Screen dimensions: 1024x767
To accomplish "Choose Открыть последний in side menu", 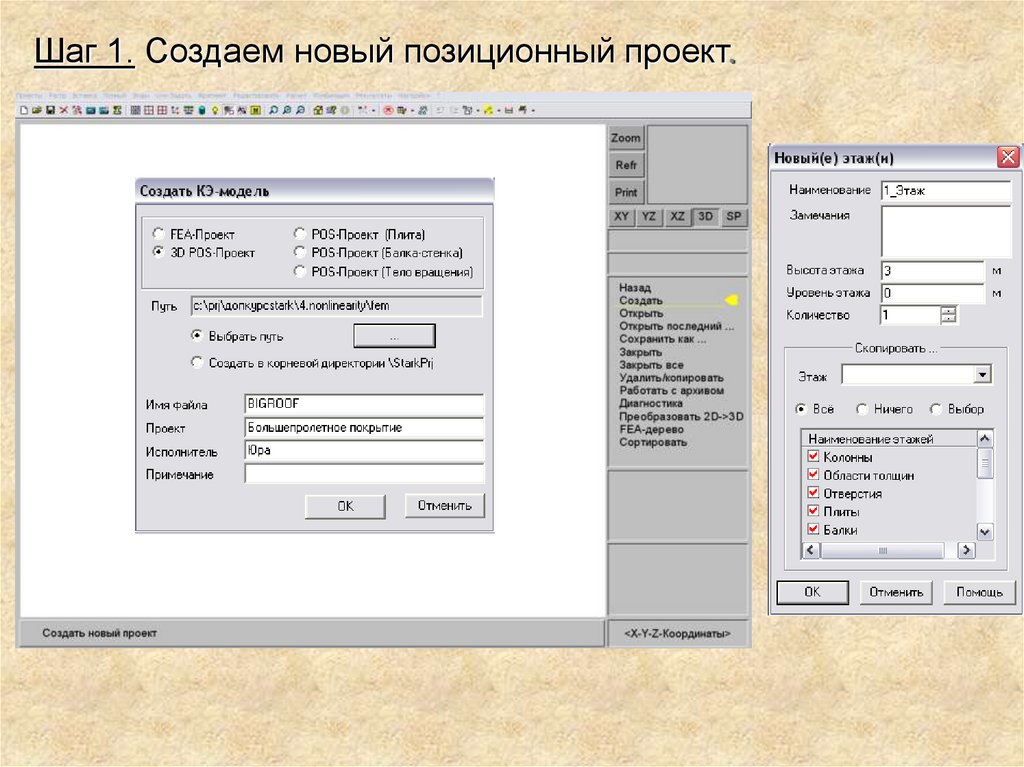I will pyautogui.click(x=676, y=326).
